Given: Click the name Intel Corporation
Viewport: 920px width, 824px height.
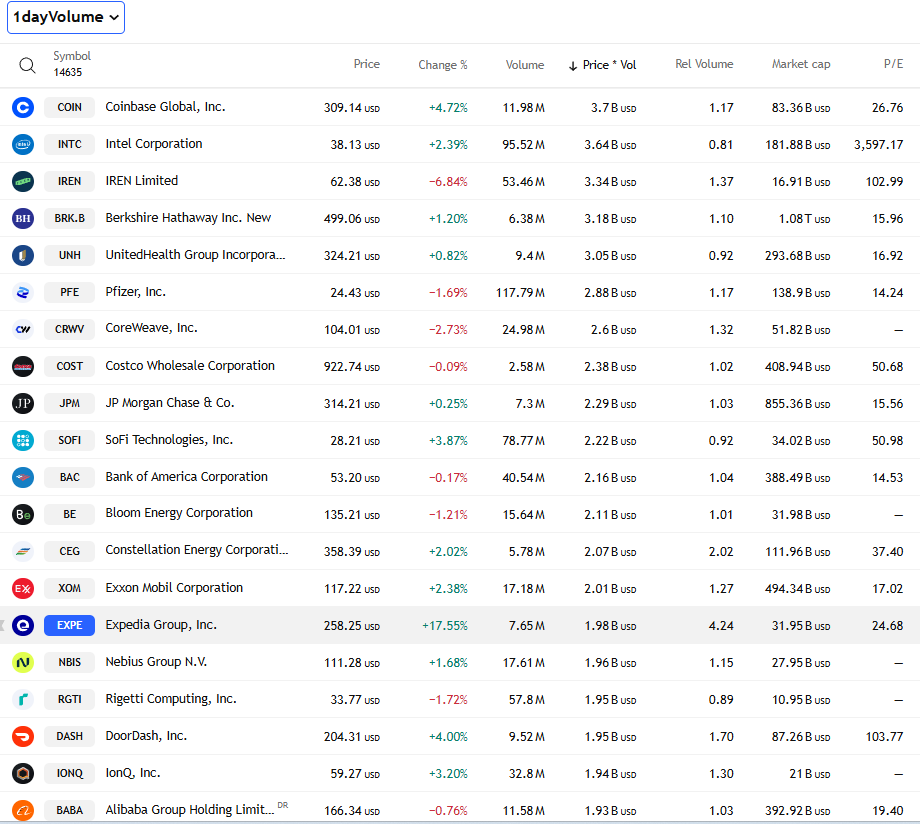Looking at the screenshot, I should point(154,144).
